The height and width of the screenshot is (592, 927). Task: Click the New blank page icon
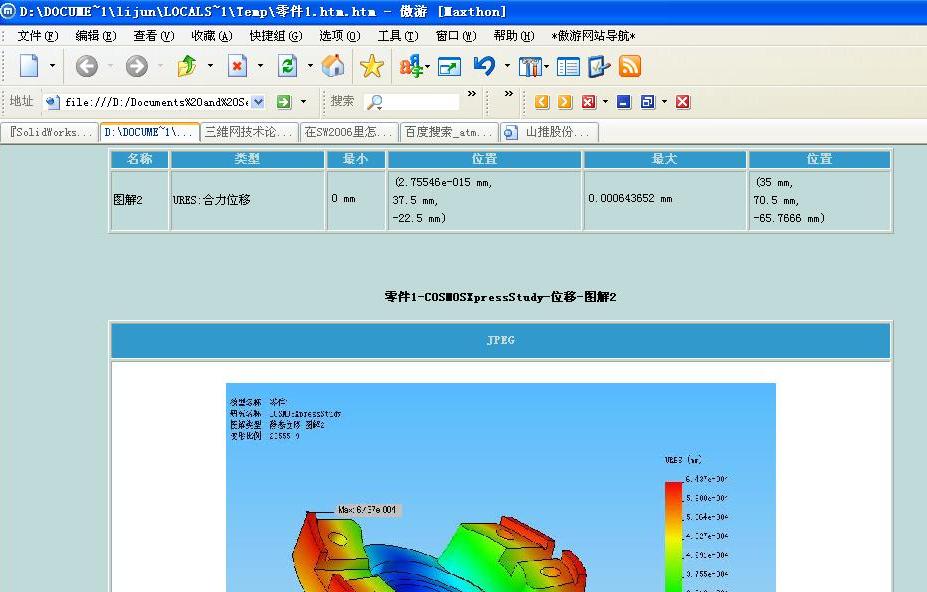click(28, 66)
